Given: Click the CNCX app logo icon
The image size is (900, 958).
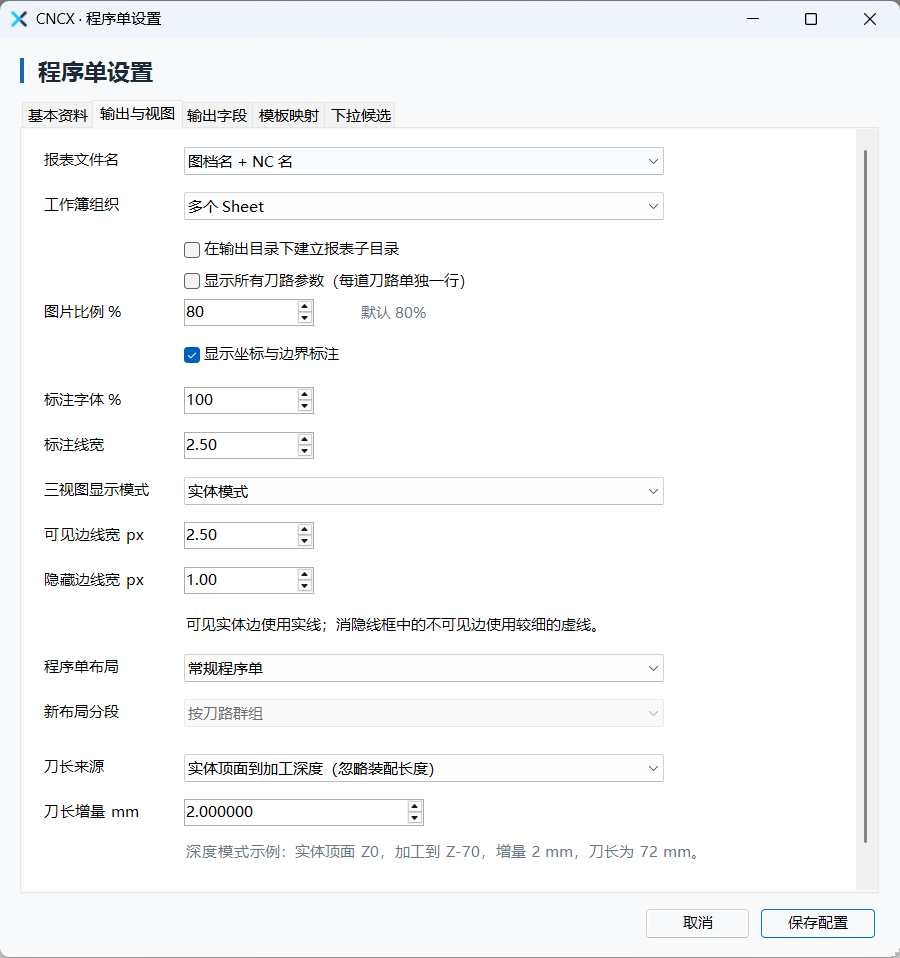Looking at the screenshot, I should [x=19, y=19].
